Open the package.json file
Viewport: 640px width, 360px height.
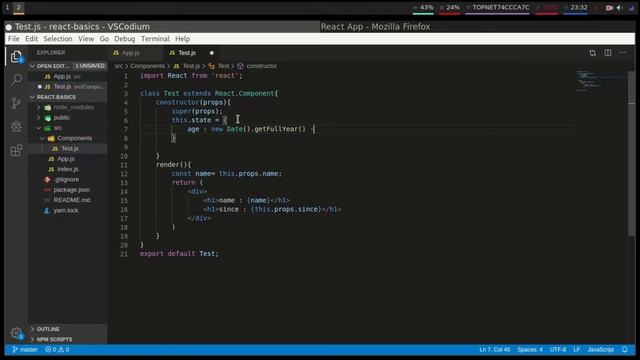(67, 190)
